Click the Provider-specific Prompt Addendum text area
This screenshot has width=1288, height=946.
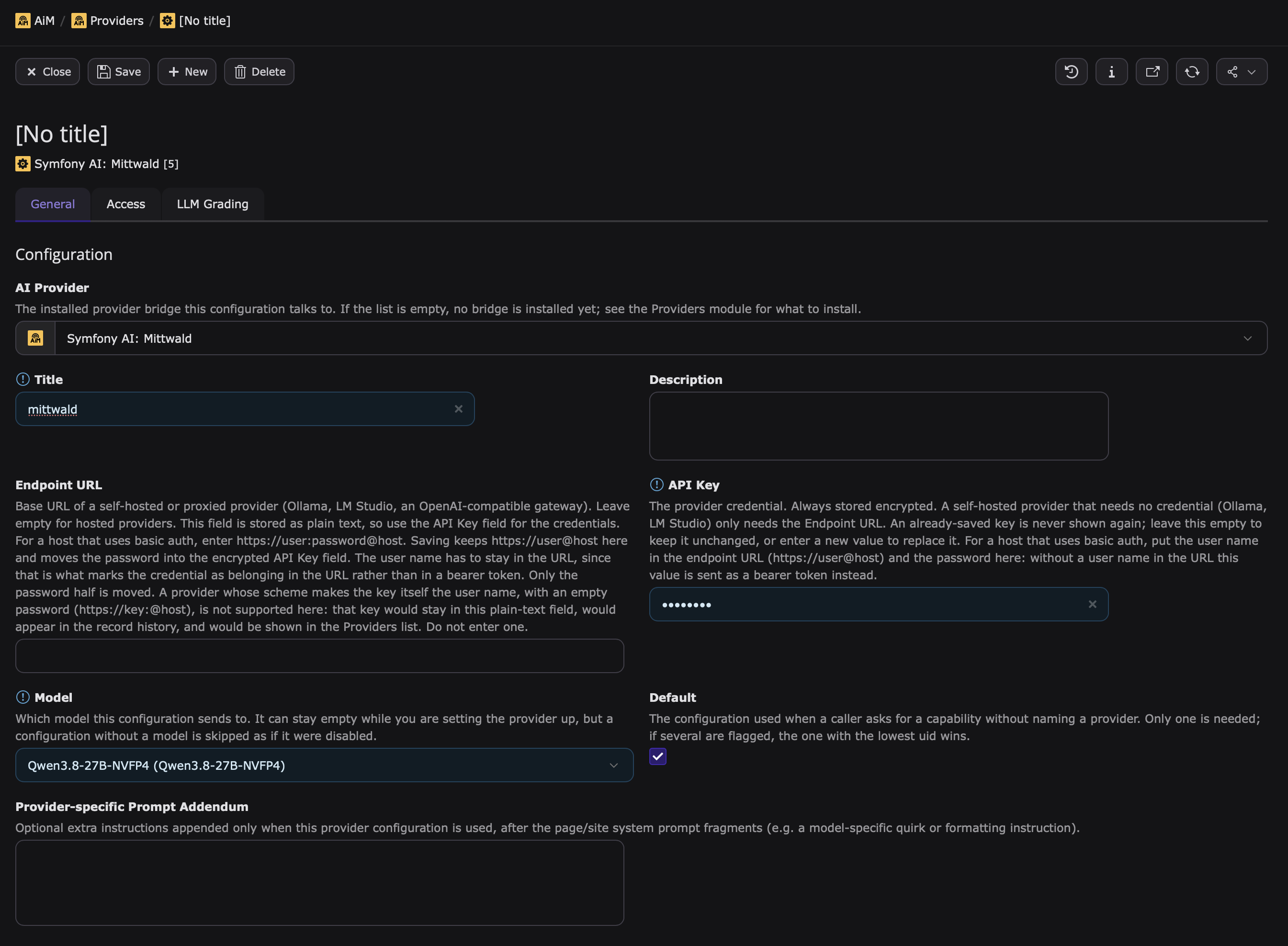pyautogui.click(x=319, y=882)
